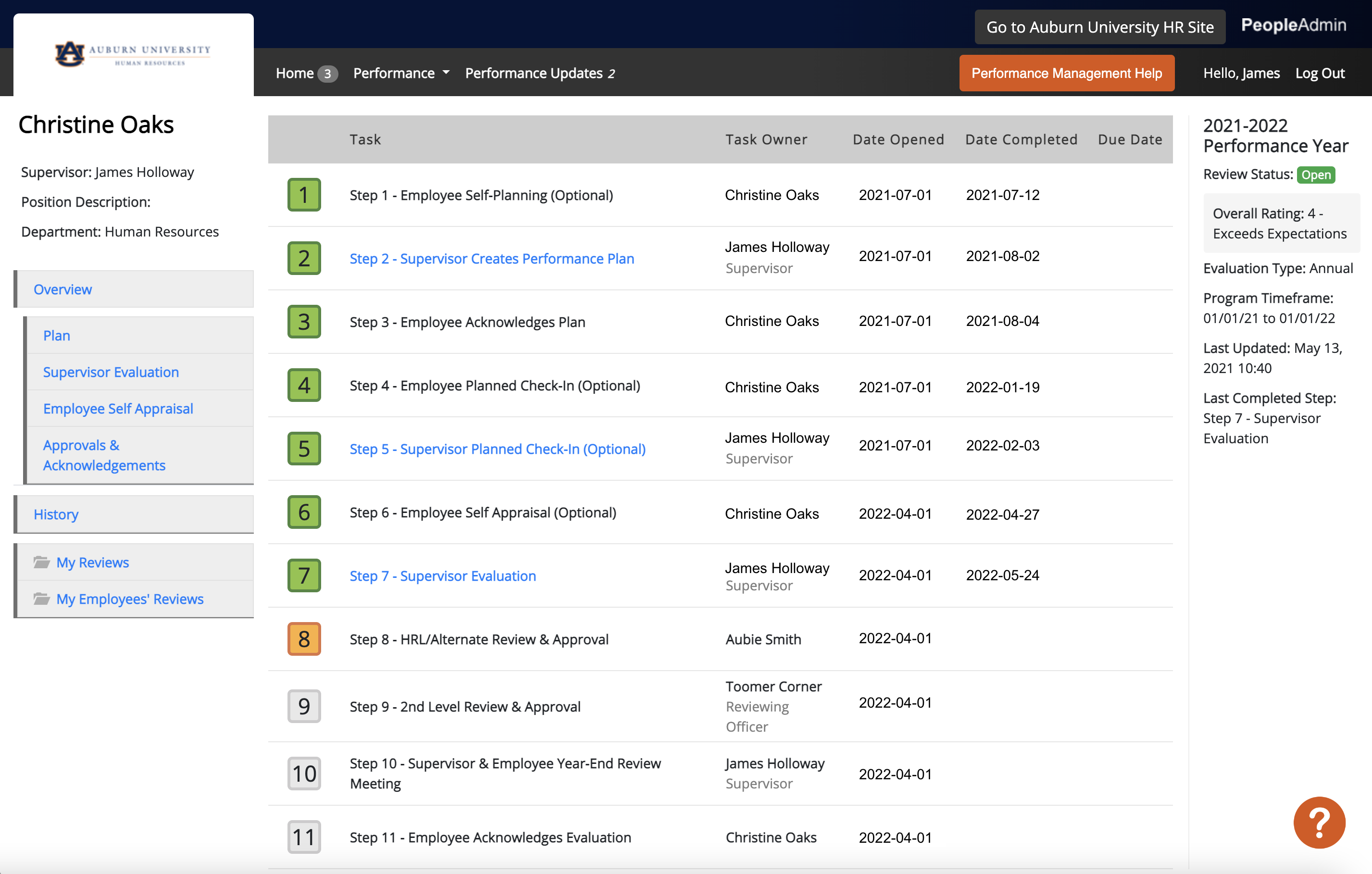
Task: Click the Date Completed column header
Action: click(1021, 139)
